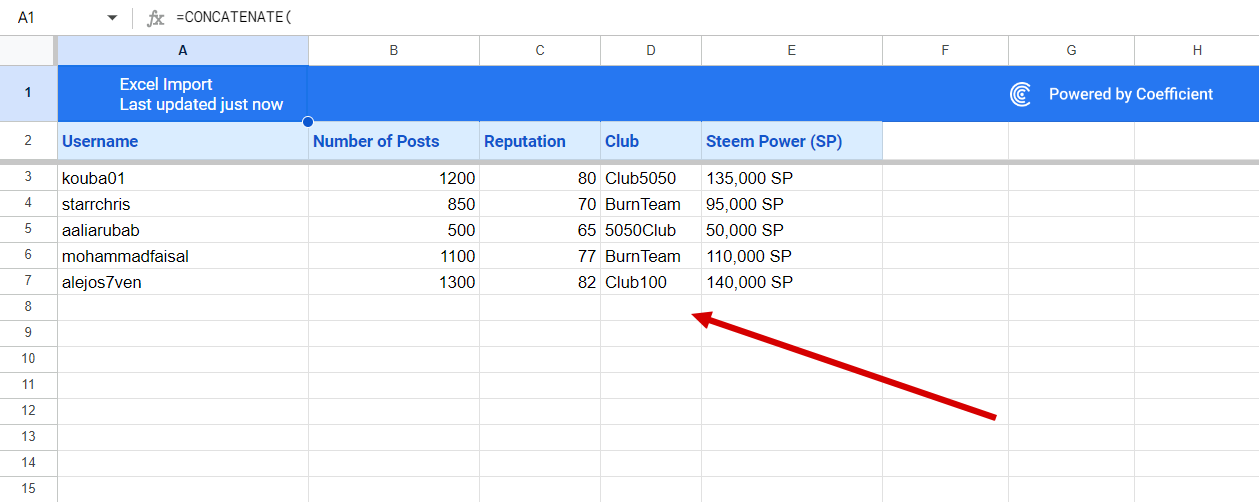This screenshot has width=1259, height=502.
Task: Click the kouba01 cell
Action: tap(183, 178)
